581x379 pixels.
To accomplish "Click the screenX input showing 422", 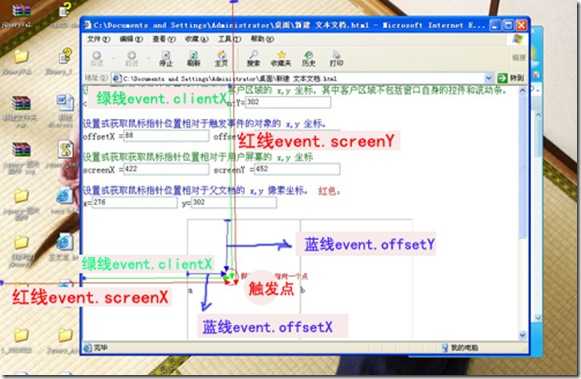I will click(166, 169).
